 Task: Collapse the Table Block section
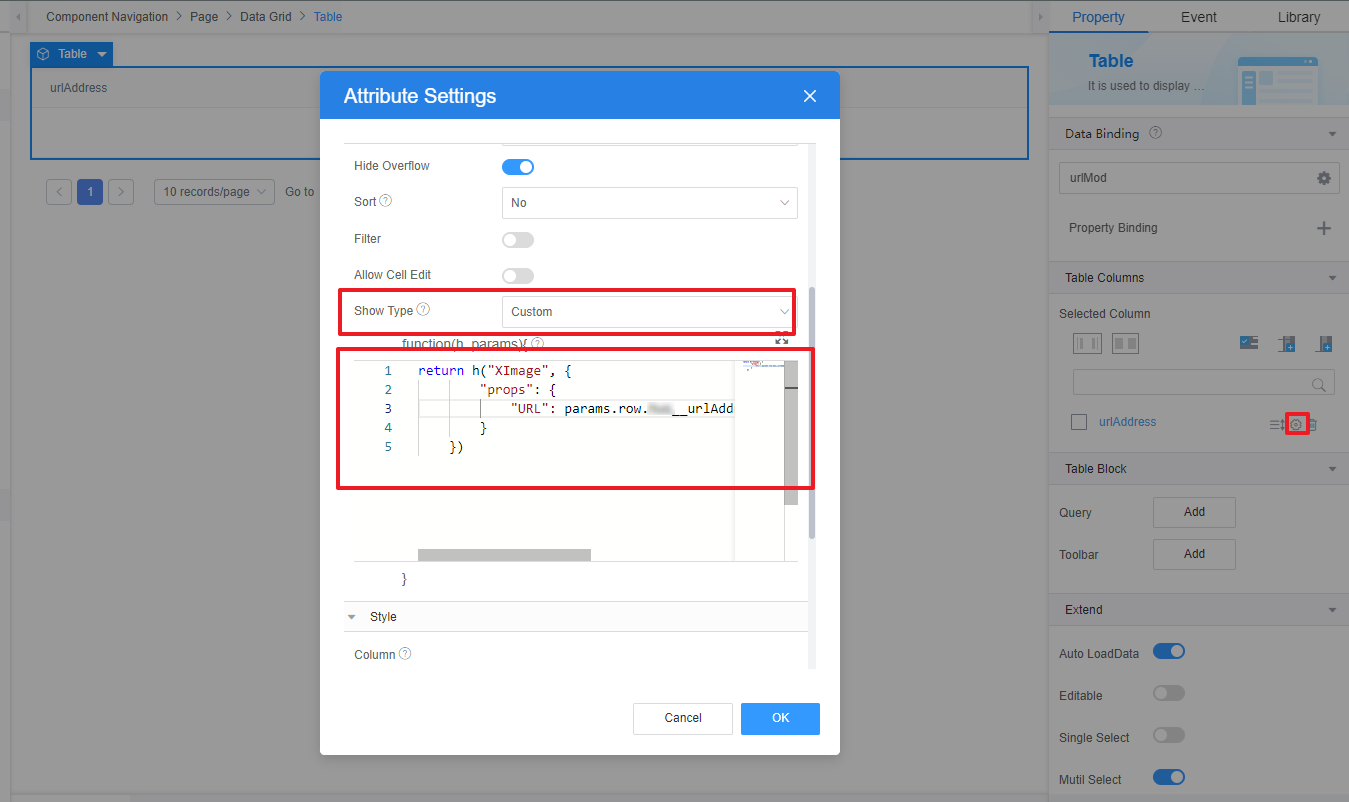(1331, 469)
